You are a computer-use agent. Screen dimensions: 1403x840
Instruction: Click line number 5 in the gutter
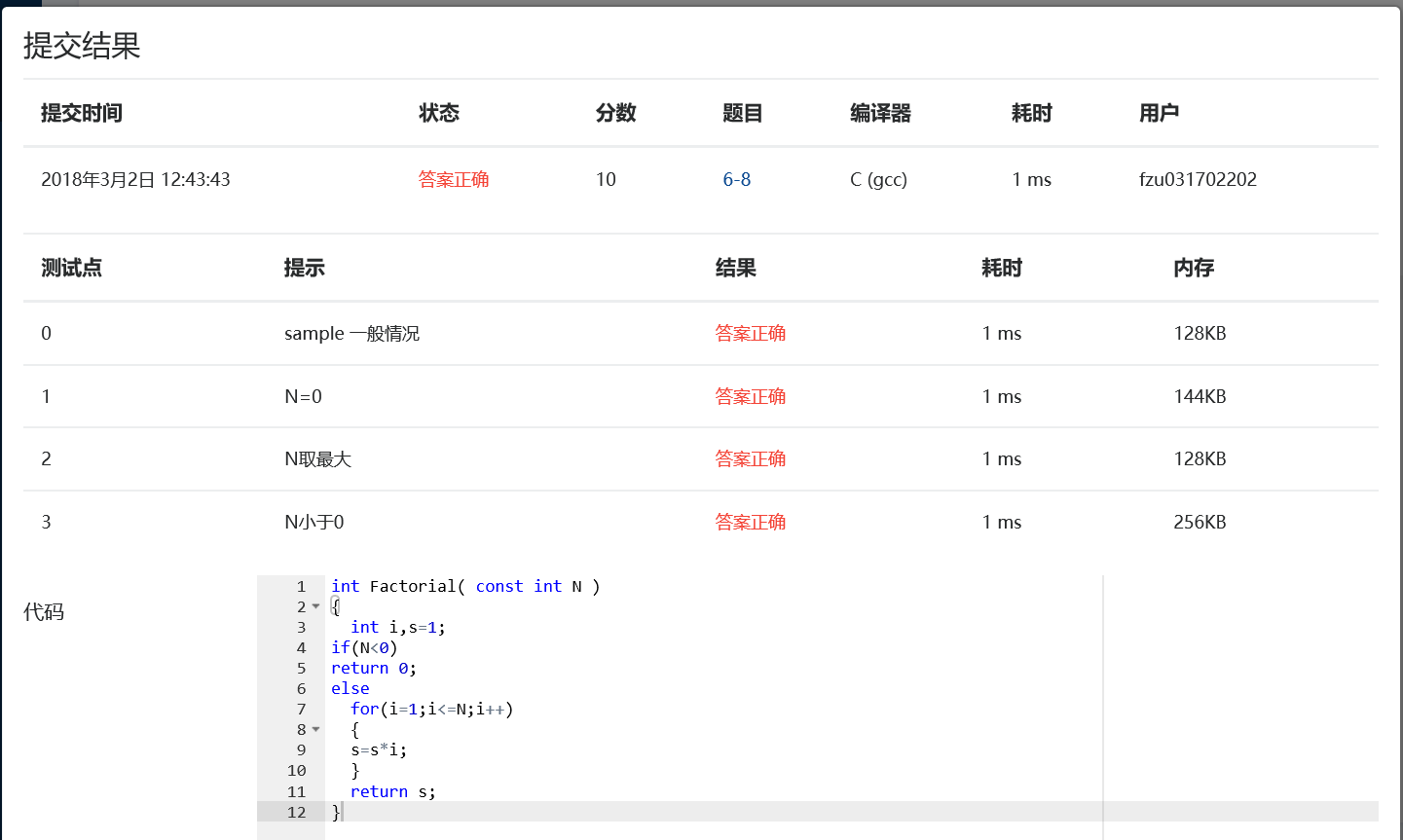(301, 669)
